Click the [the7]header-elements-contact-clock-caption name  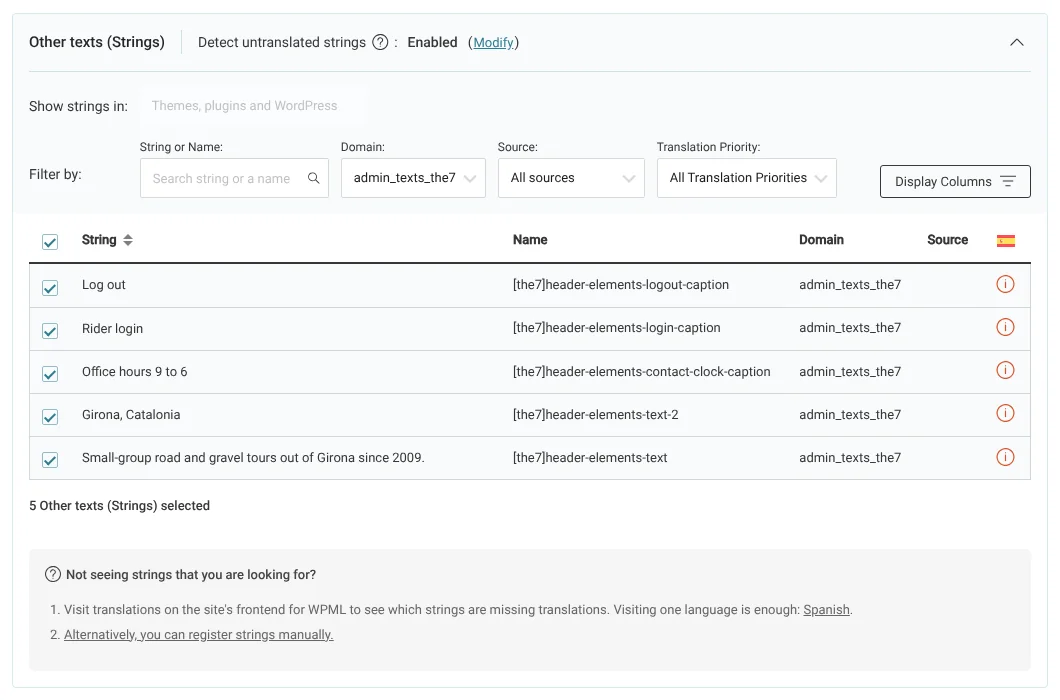[x=642, y=371]
